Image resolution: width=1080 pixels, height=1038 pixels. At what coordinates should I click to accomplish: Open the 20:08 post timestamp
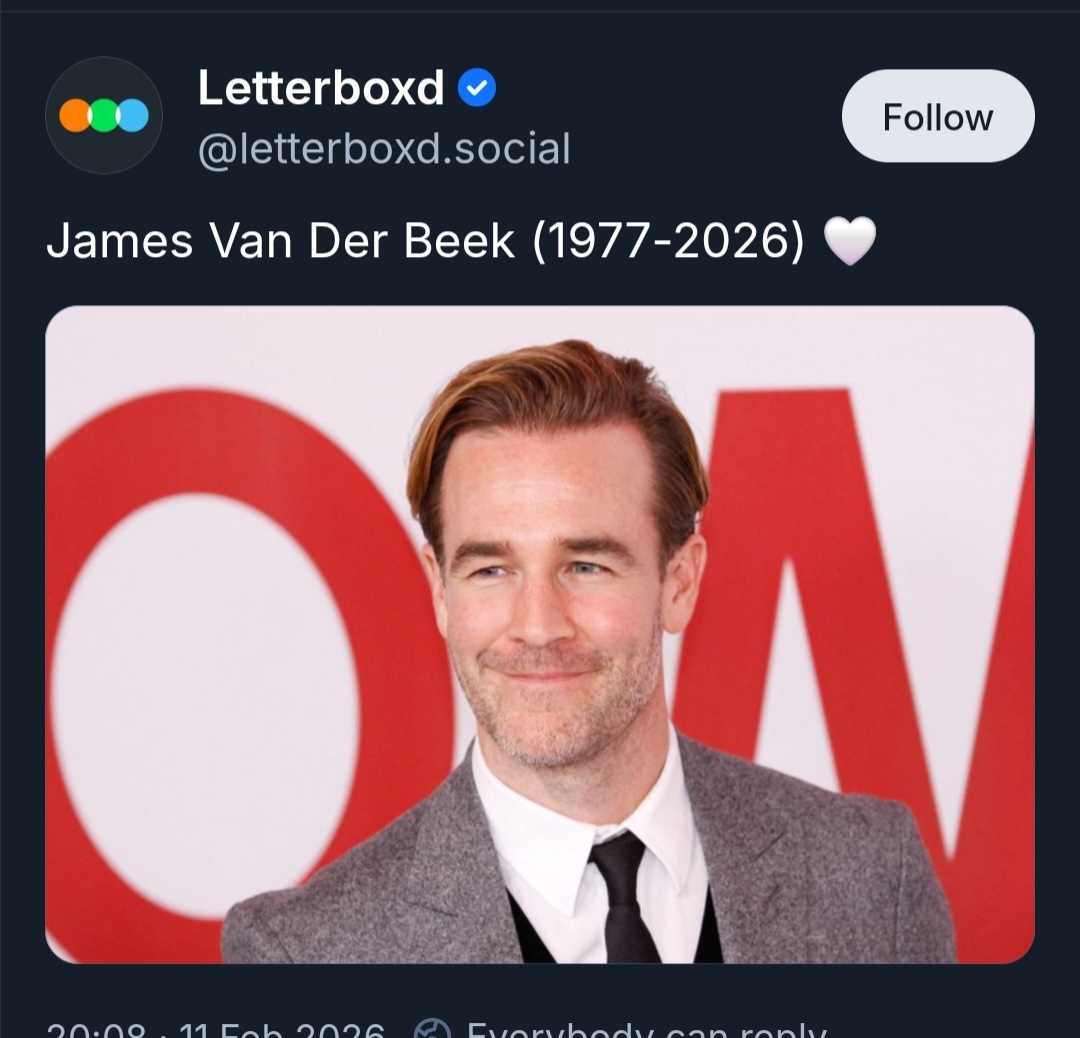[97, 1030]
